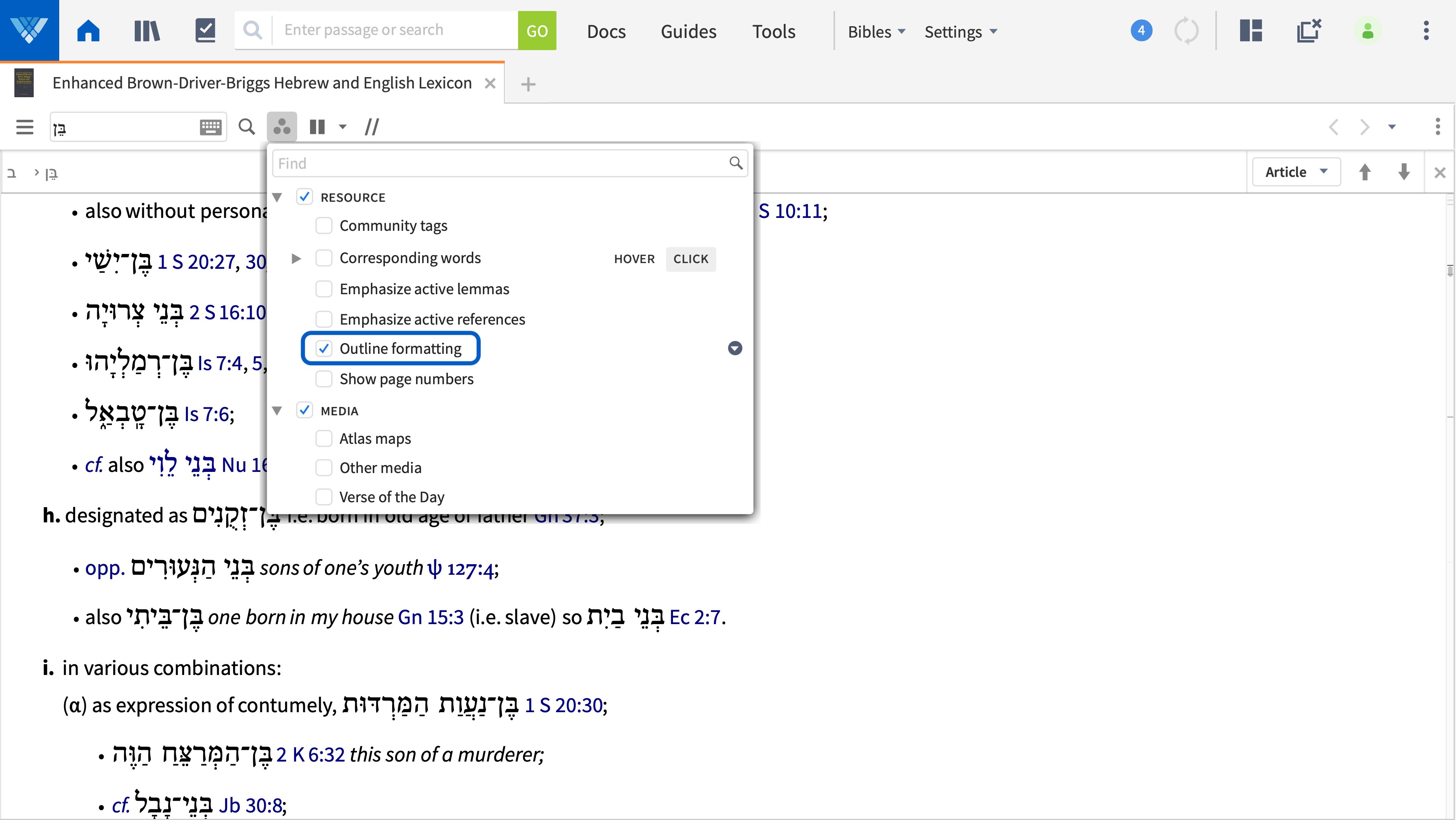Enable Show page numbers

tap(323, 379)
